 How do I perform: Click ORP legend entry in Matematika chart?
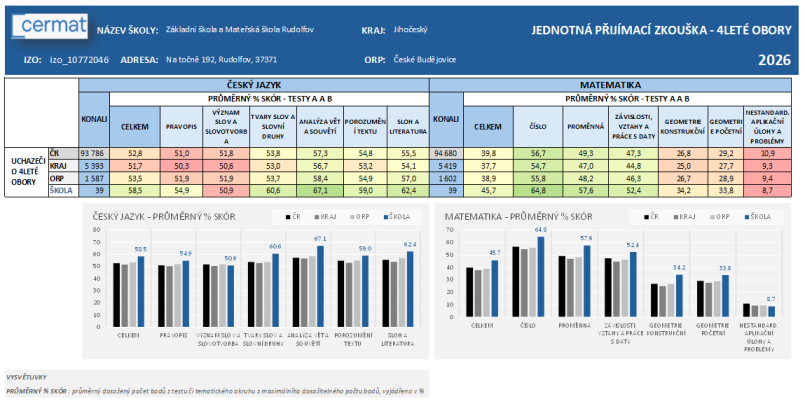[720, 217]
